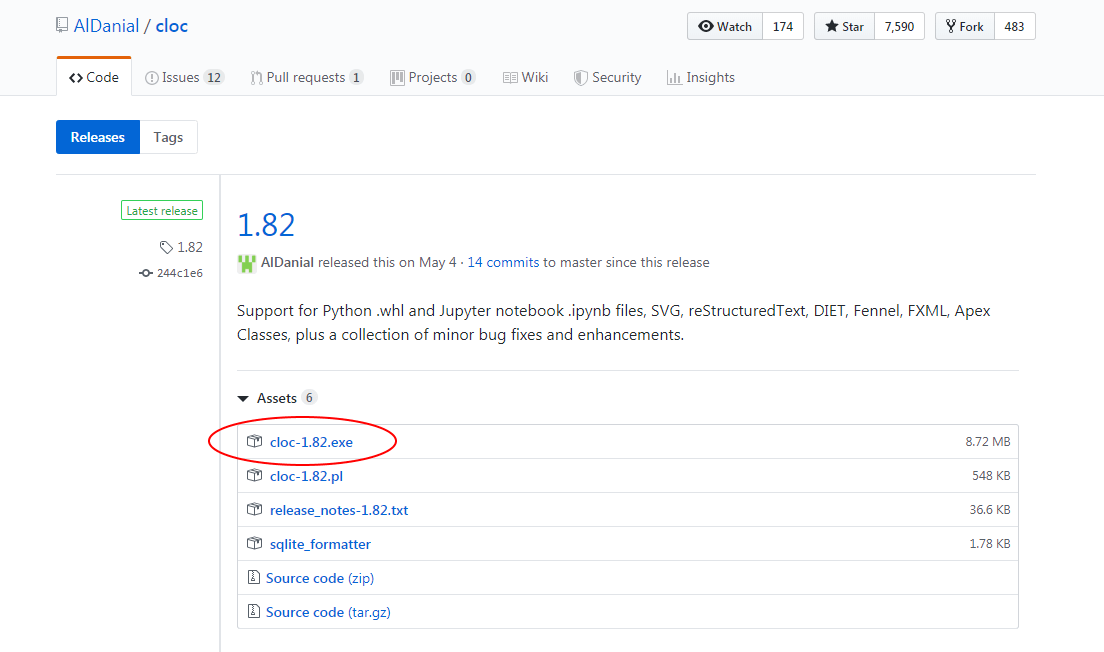Click the tag icon next to 1.82
This screenshot has height=652, width=1104.
166,247
